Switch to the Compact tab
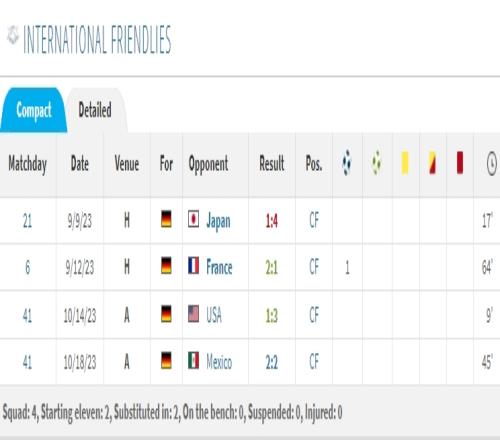Screen dimensions: 500x440 click(x=34, y=110)
